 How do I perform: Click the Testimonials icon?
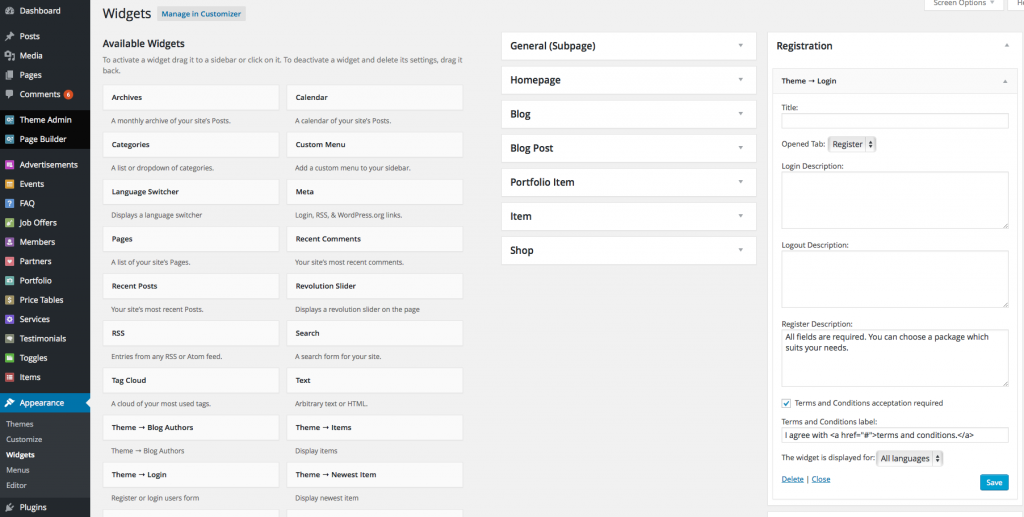[9, 339]
